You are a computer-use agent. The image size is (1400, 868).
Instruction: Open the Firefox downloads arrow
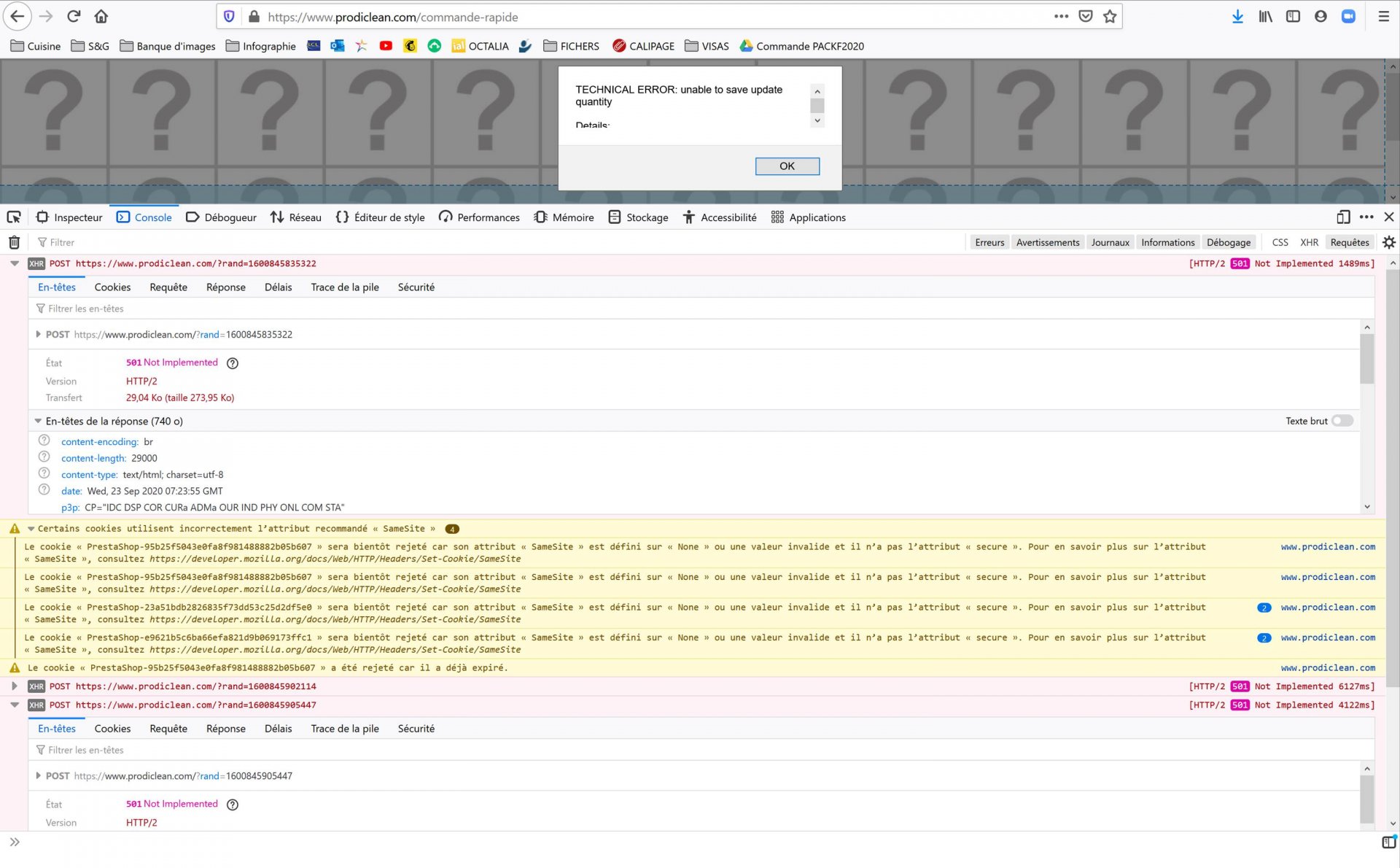pos(1237,17)
